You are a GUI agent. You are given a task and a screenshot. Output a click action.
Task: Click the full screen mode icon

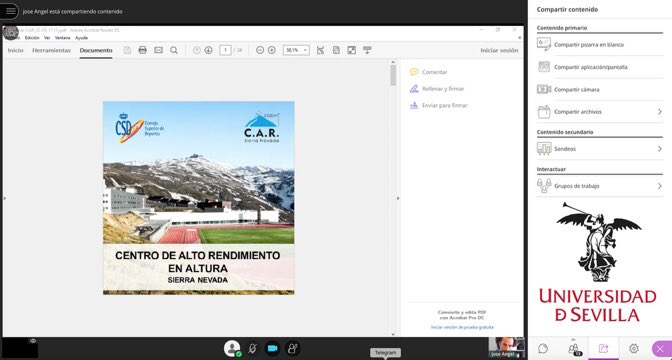point(351,50)
